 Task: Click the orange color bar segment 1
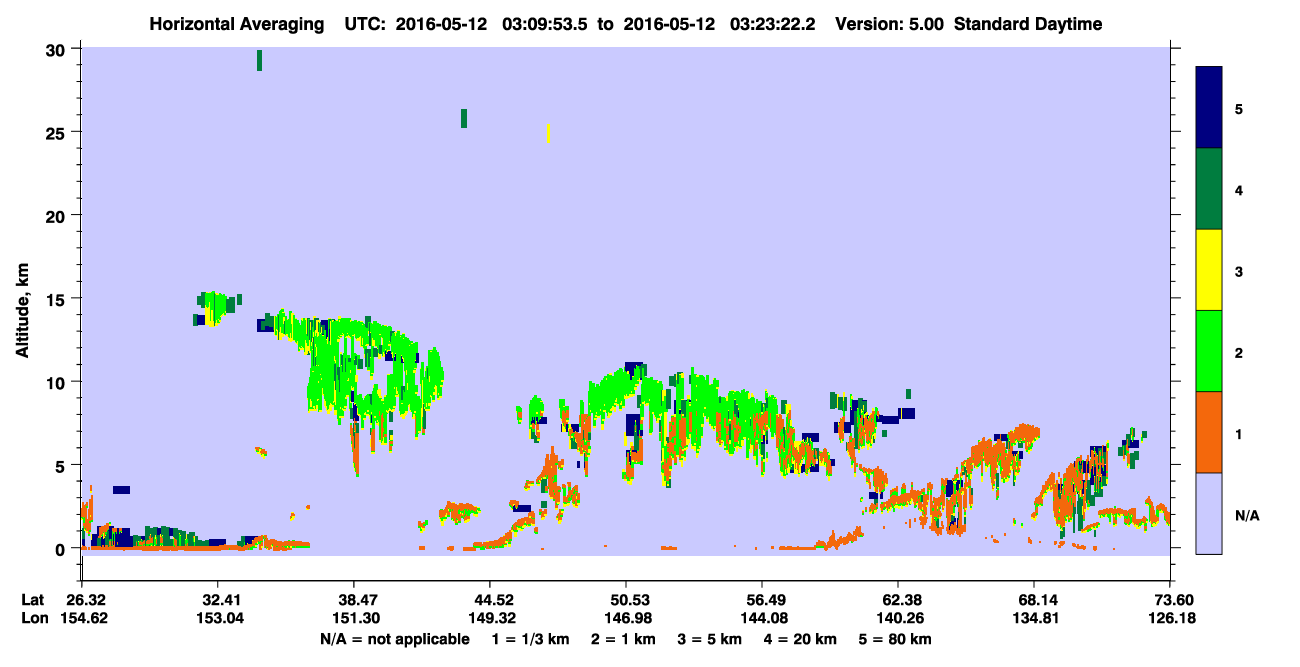1209,432
